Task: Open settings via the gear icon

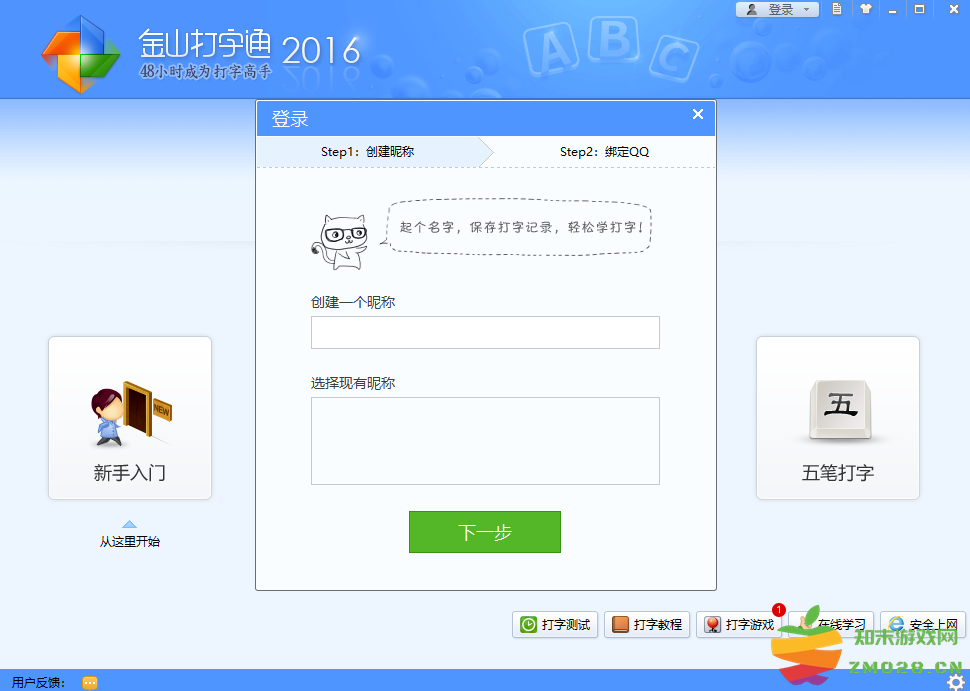Action: (x=955, y=682)
